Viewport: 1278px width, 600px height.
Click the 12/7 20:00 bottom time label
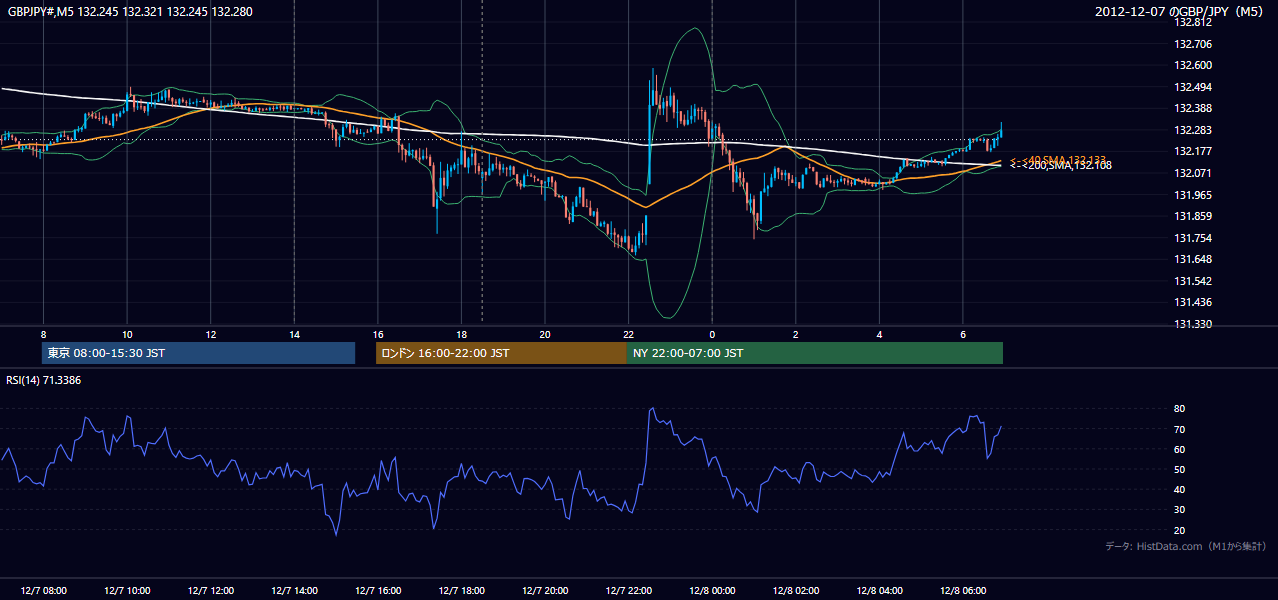point(544,591)
